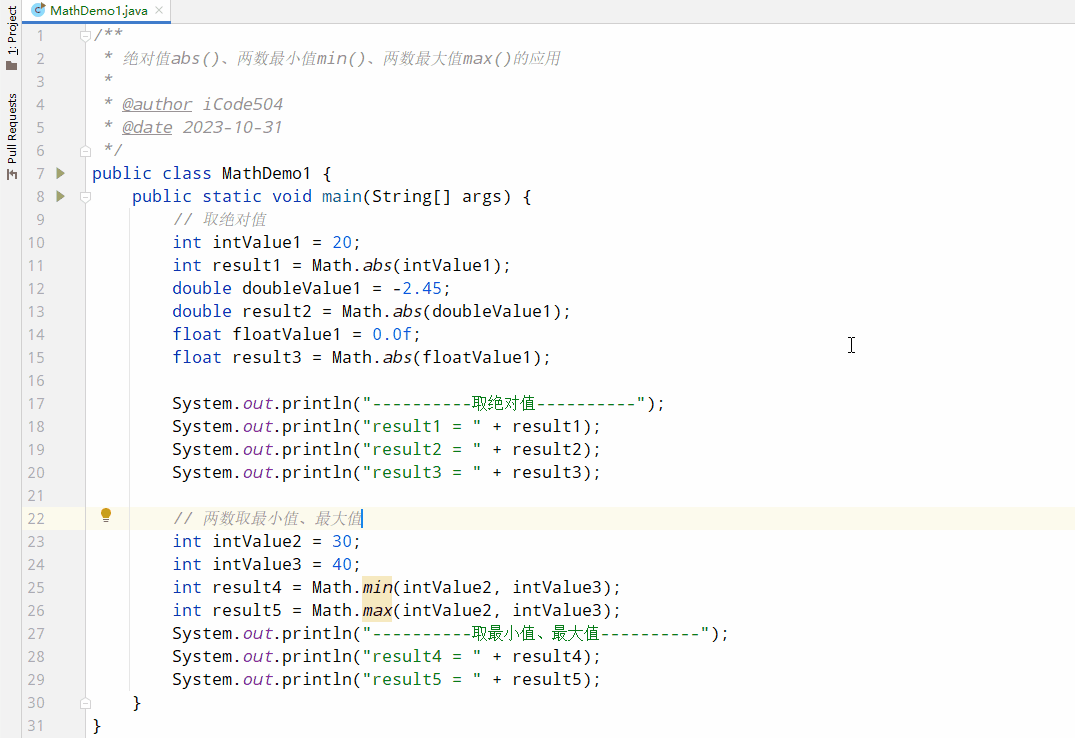The height and width of the screenshot is (738, 1075).
Task: Open the Pull Requests tool window
Action: [12, 128]
